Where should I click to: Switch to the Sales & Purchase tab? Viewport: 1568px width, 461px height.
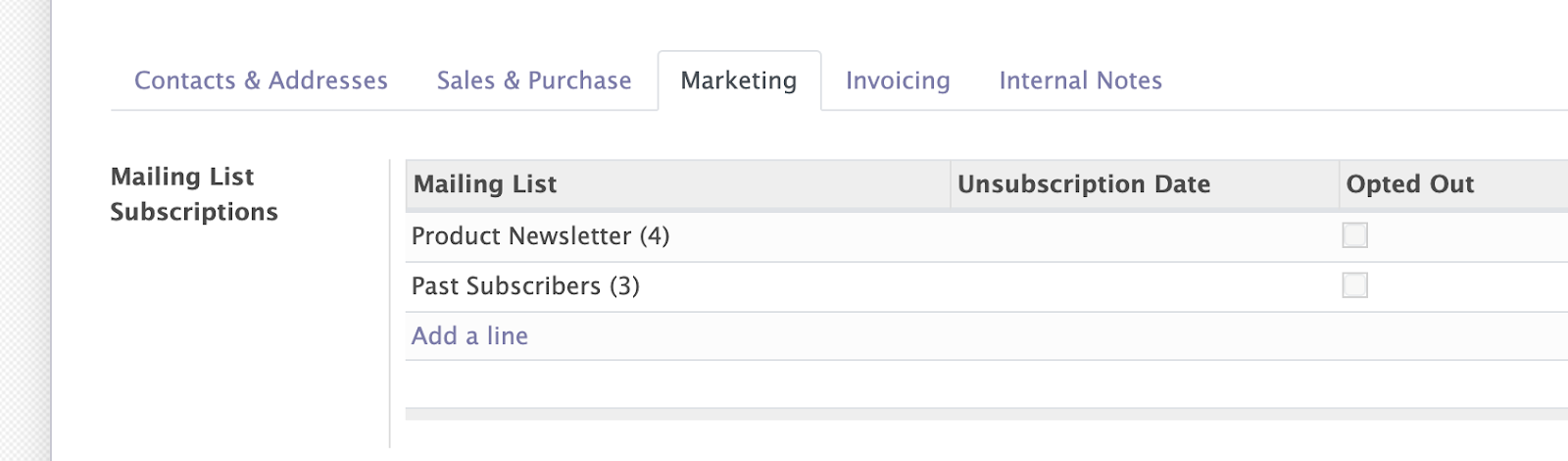[x=534, y=80]
